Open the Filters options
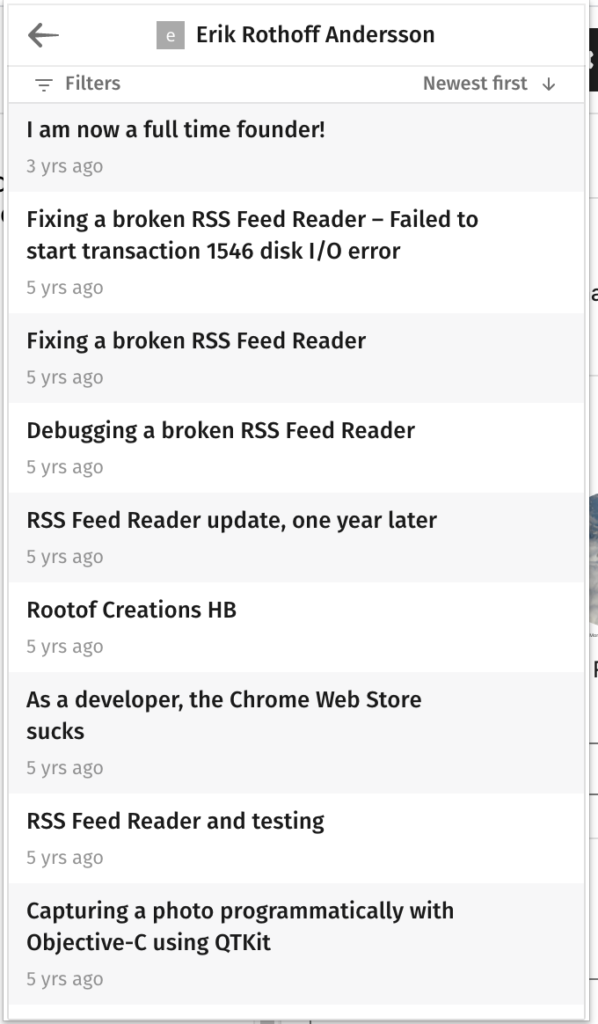The height and width of the screenshot is (1024, 598). [78, 84]
